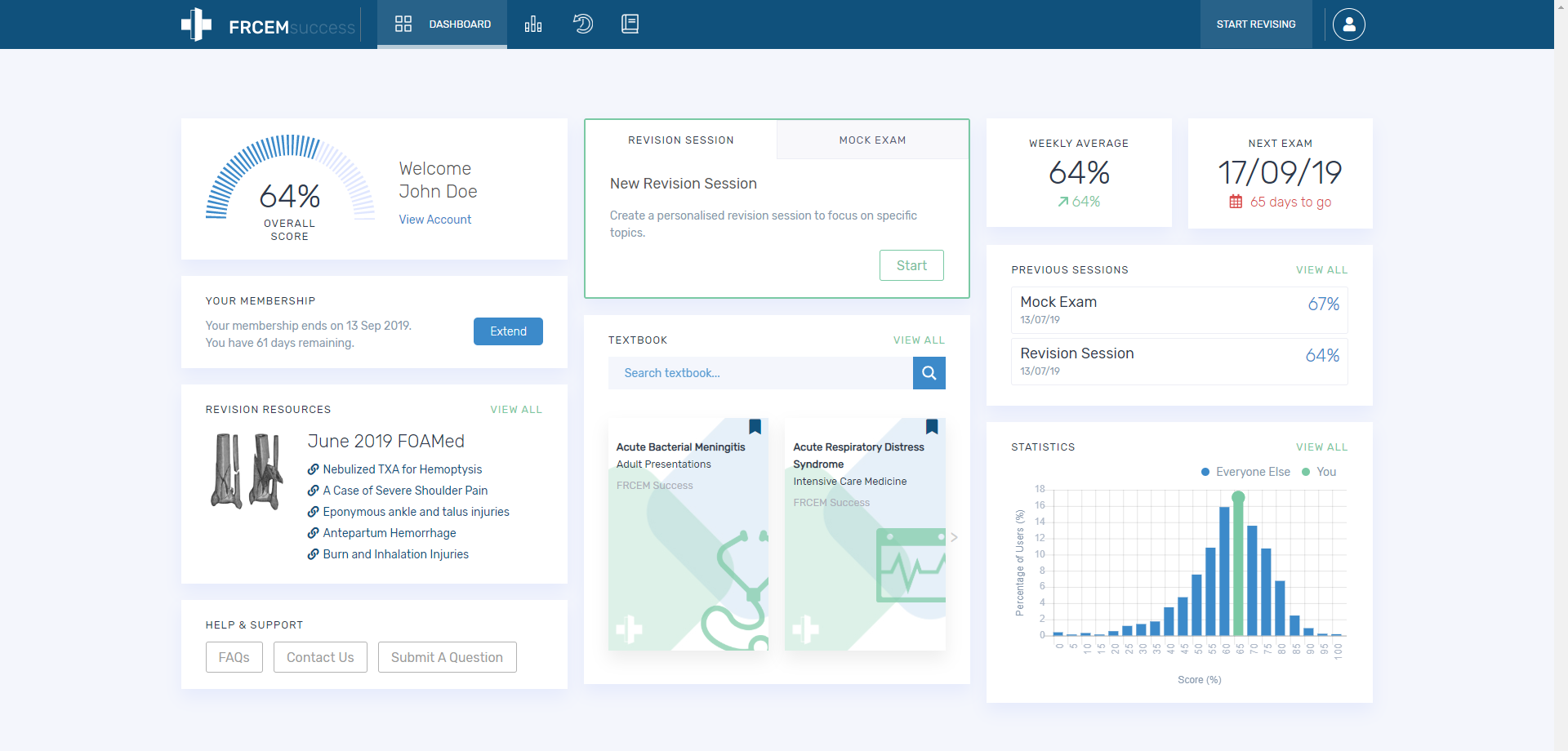Open the statistics bar chart nav icon
This screenshot has width=1568, height=751.
click(533, 24)
